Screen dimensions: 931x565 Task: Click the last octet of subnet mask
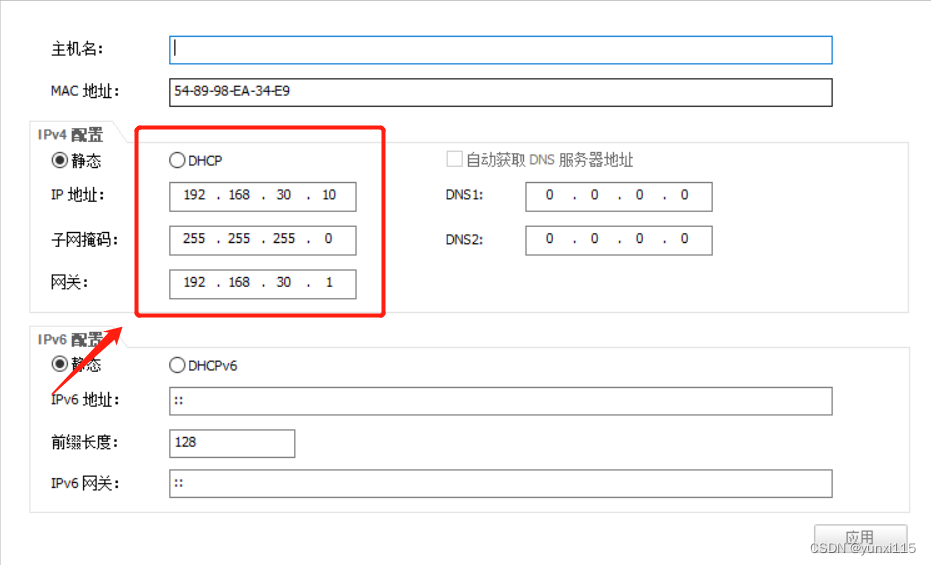[x=328, y=239]
